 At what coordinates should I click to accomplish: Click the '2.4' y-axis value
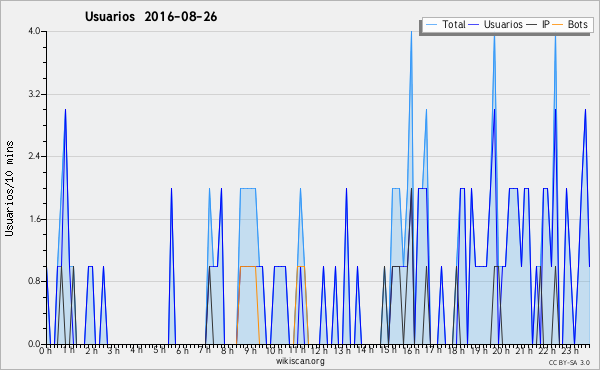(34, 156)
